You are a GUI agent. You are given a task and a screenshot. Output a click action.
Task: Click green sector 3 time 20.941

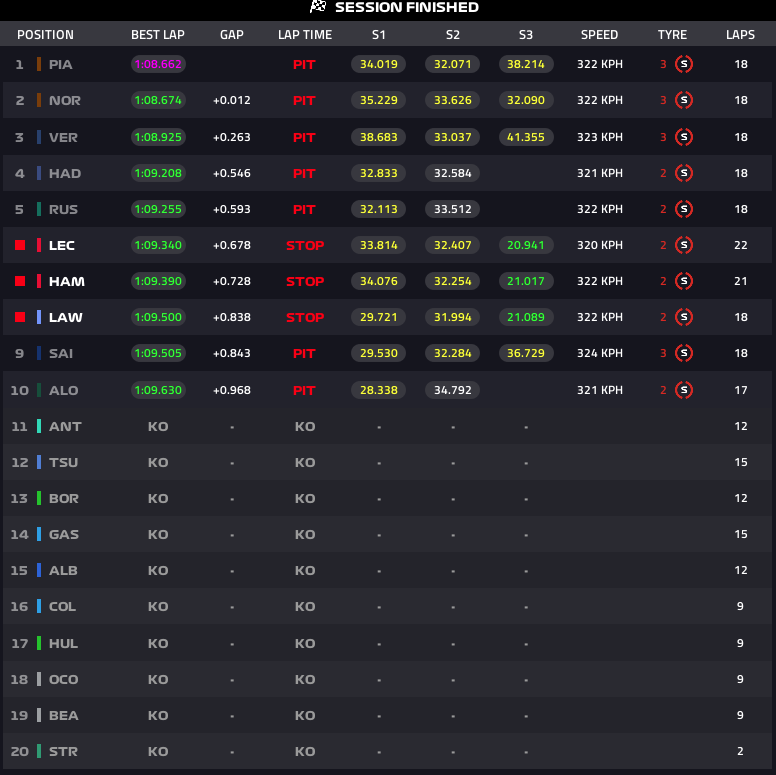click(526, 245)
